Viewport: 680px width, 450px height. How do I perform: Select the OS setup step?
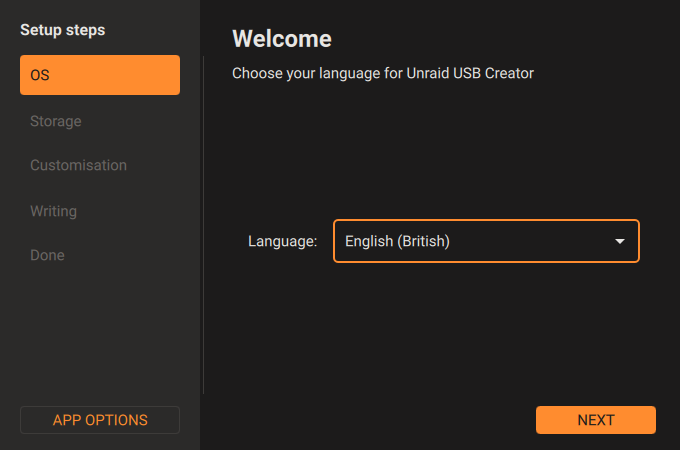(100, 75)
